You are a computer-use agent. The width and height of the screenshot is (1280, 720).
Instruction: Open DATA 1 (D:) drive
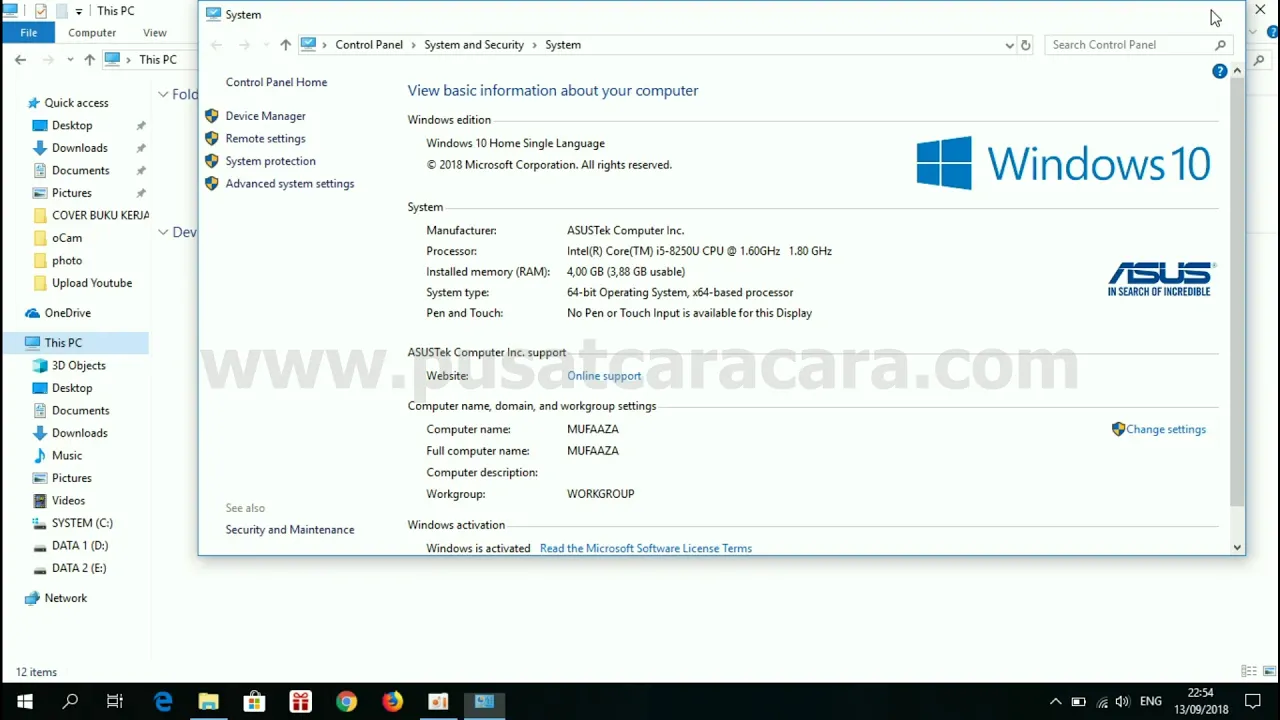pos(79,545)
